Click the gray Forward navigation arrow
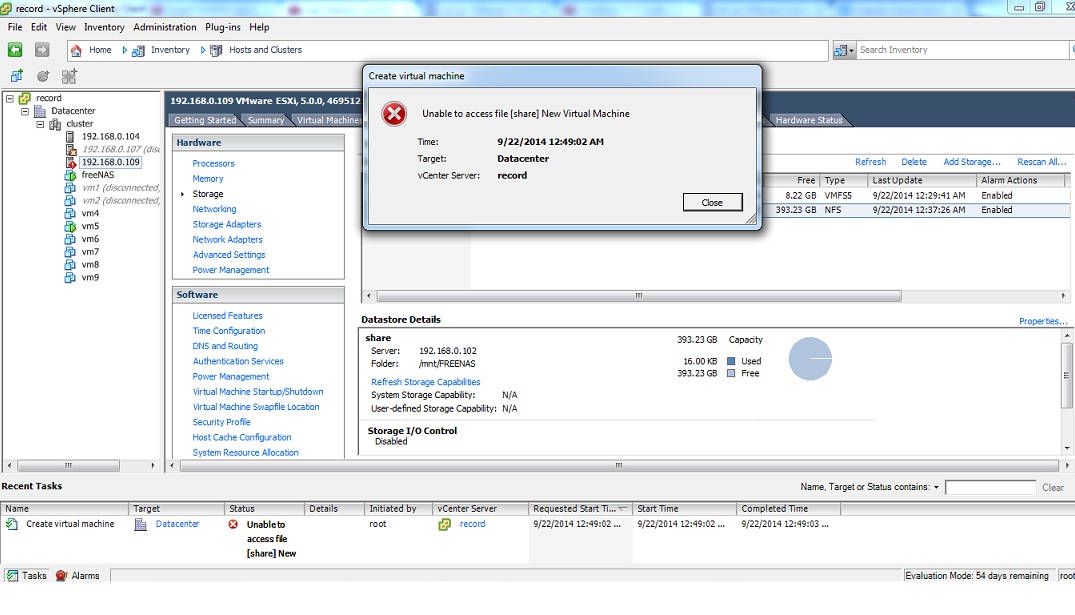Viewport: 1075px width, 615px height. click(x=42, y=49)
